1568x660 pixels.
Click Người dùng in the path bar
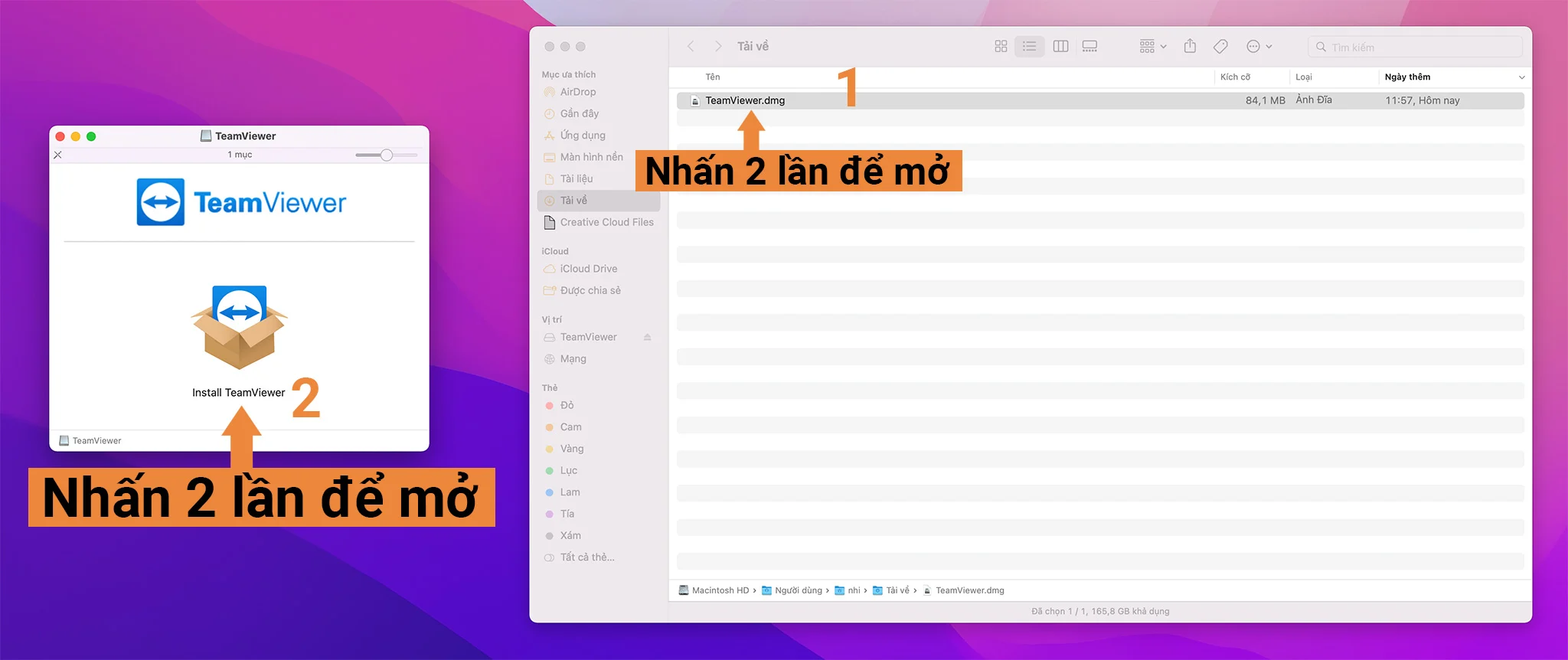coord(792,590)
